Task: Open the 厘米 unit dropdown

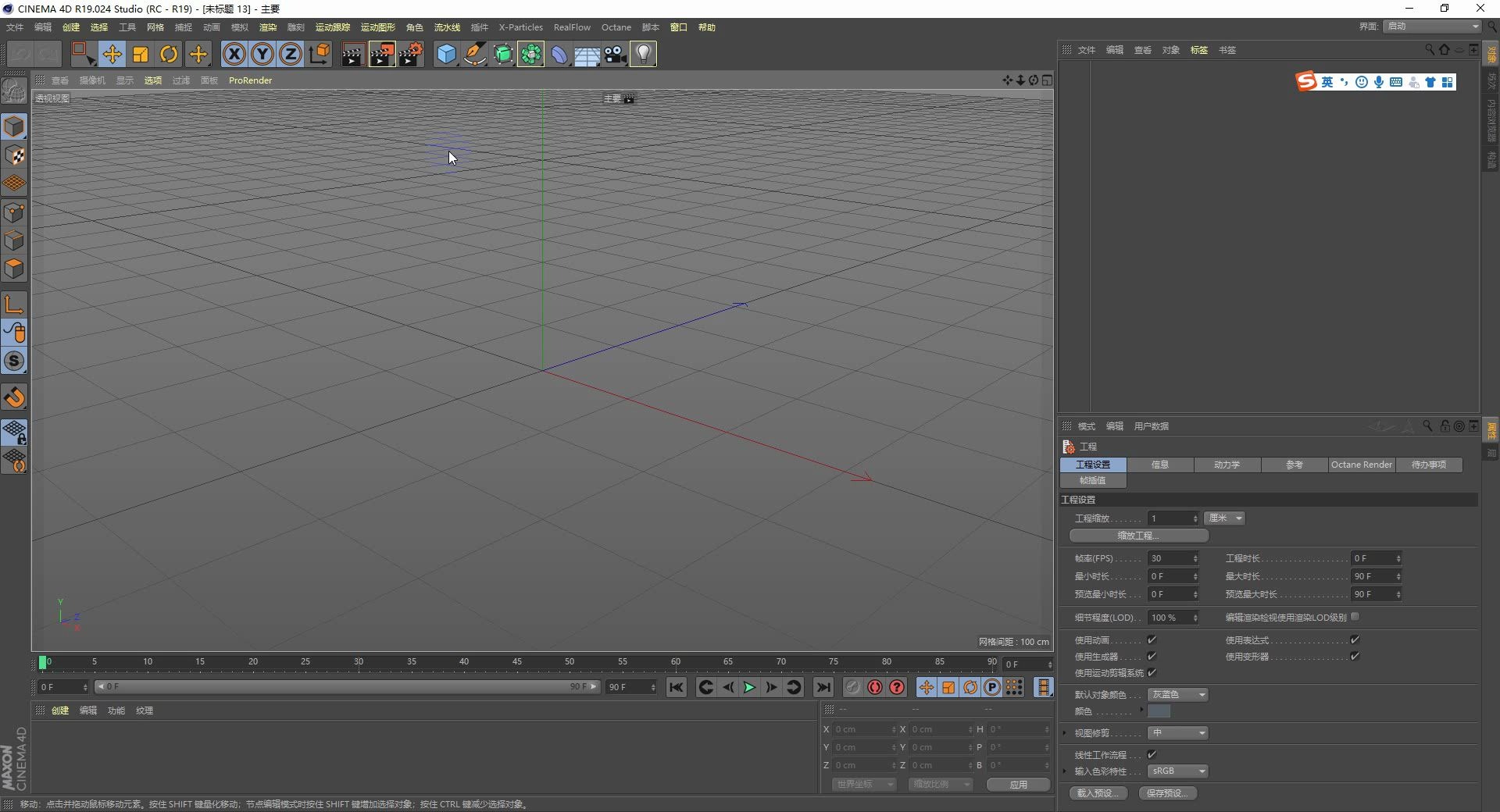Action: [x=1224, y=518]
